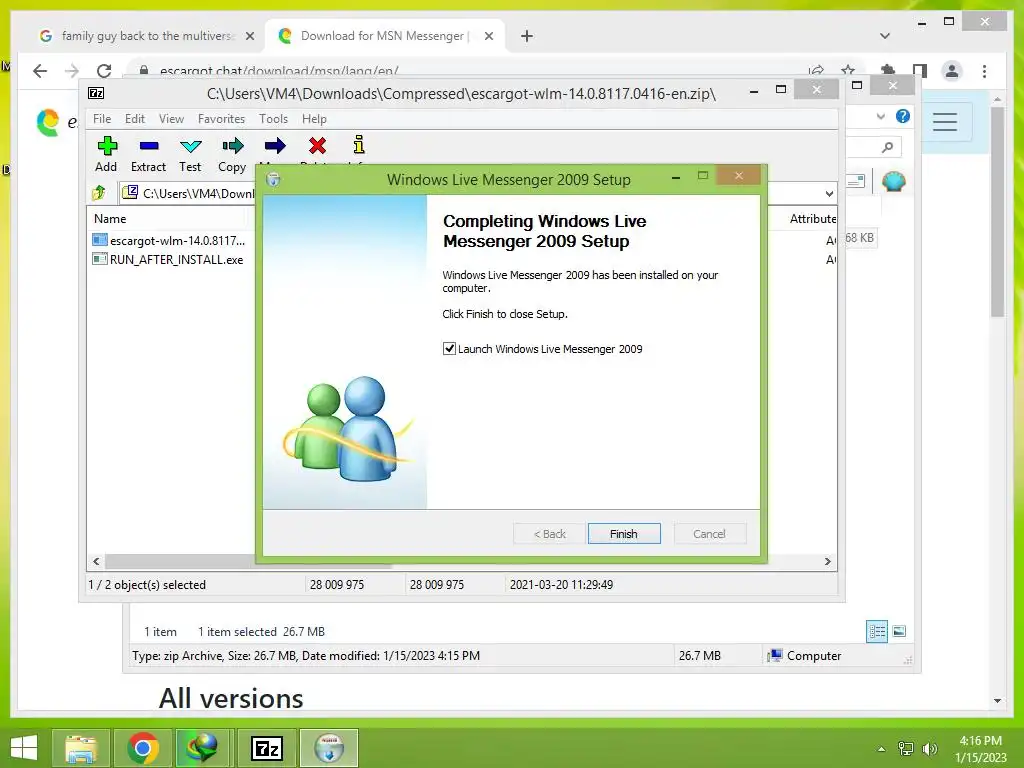The height and width of the screenshot is (768, 1024).
Task: Click the Finish button in Setup
Action: [624, 534]
